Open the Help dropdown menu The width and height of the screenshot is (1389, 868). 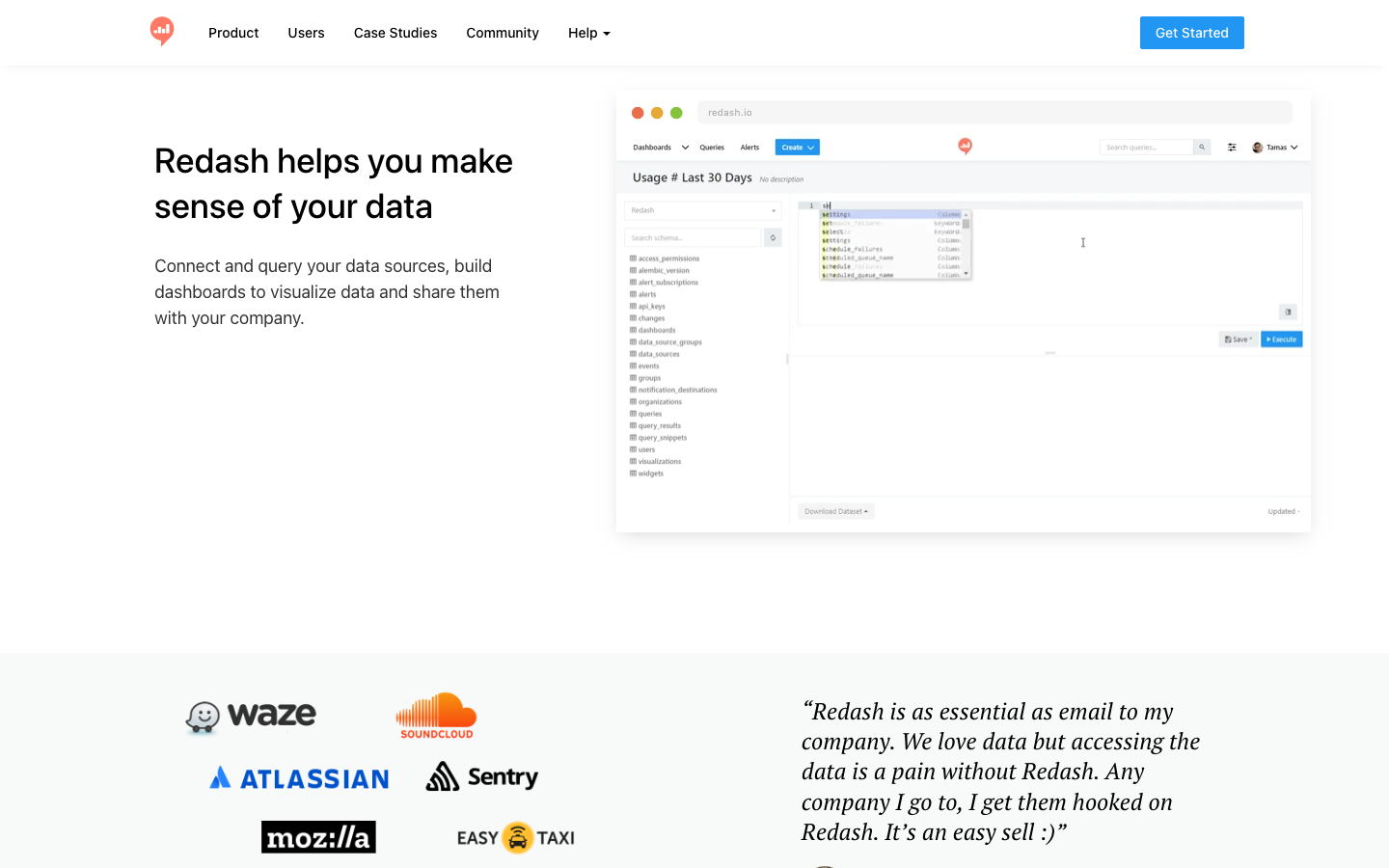pos(588,33)
